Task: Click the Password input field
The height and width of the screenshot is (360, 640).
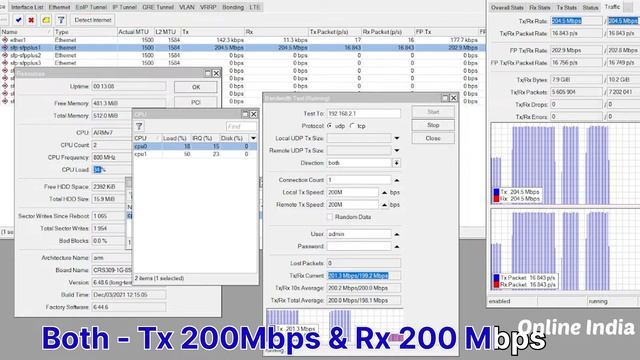Action: [359, 247]
